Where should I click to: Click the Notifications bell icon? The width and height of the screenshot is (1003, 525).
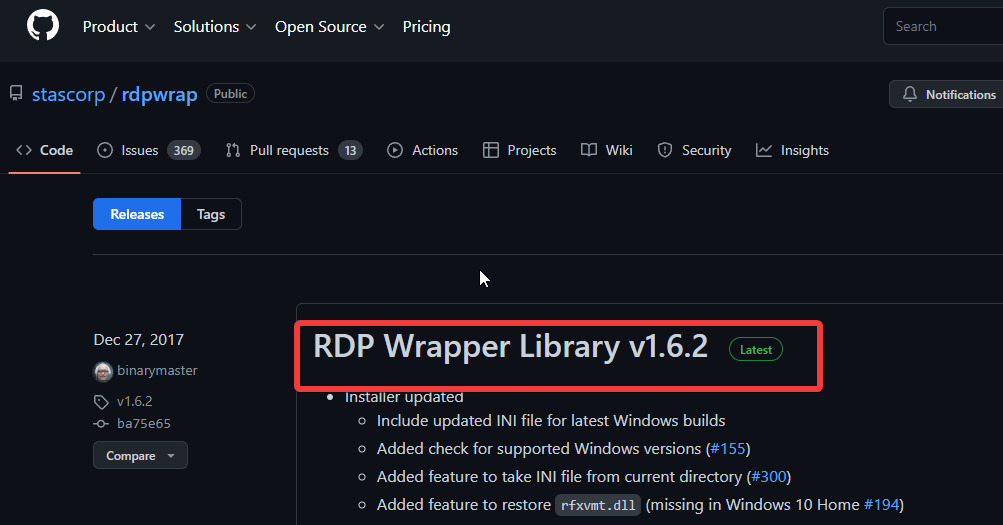[x=910, y=94]
